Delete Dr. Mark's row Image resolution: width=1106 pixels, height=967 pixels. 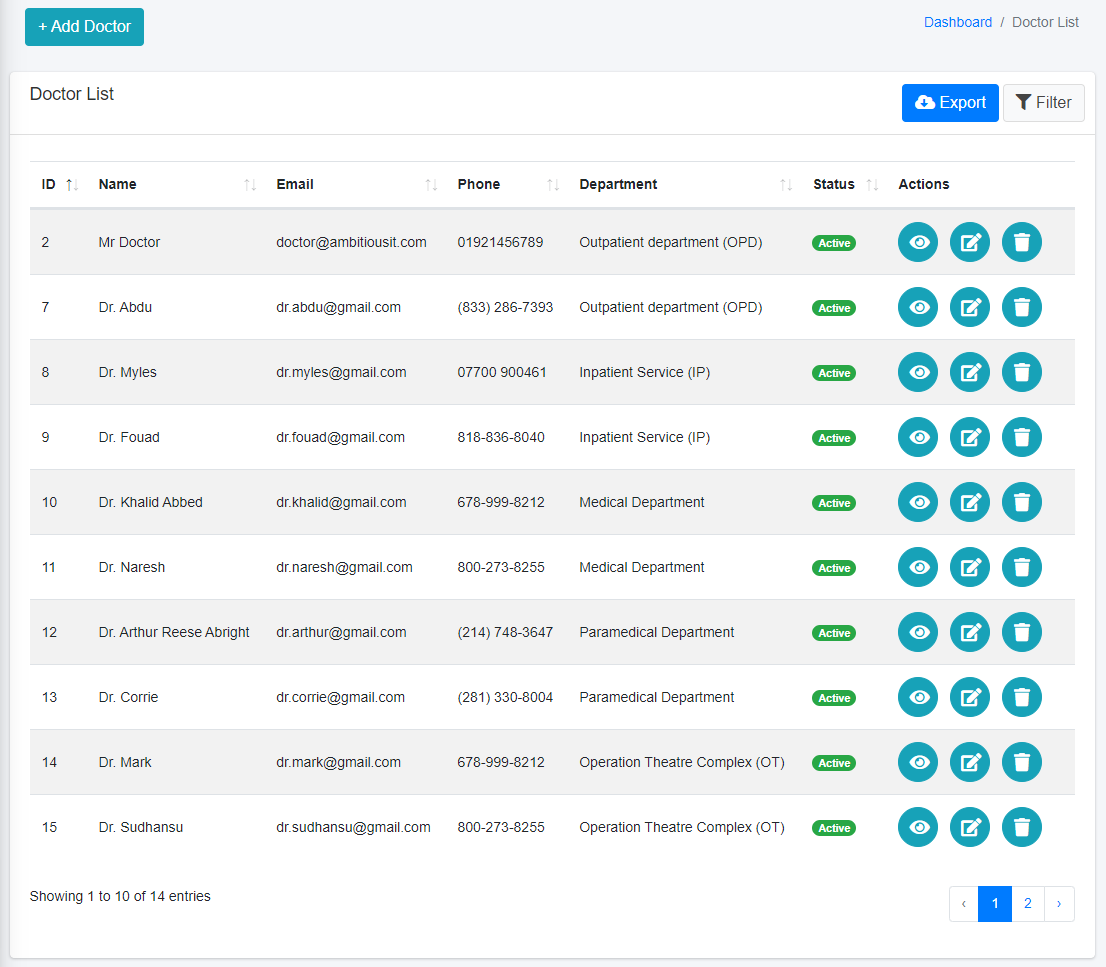coord(1021,762)
